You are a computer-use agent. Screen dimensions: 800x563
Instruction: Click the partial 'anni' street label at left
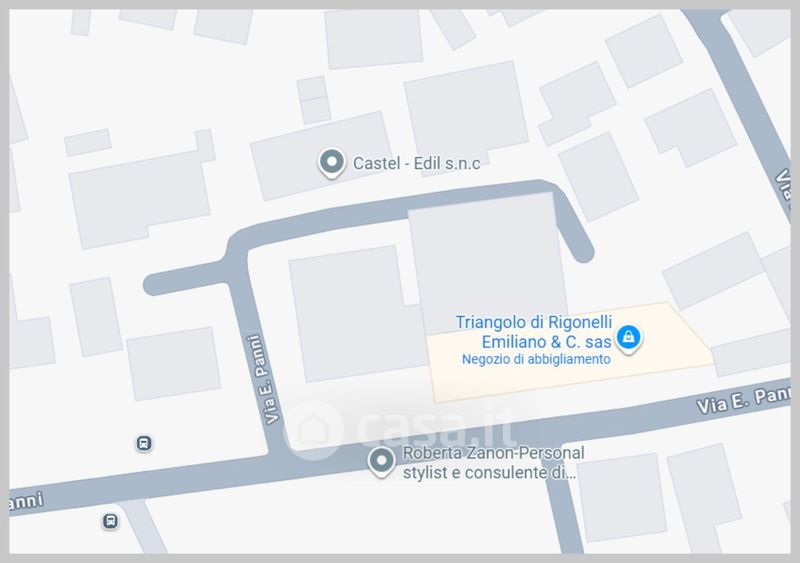(26, 502)
